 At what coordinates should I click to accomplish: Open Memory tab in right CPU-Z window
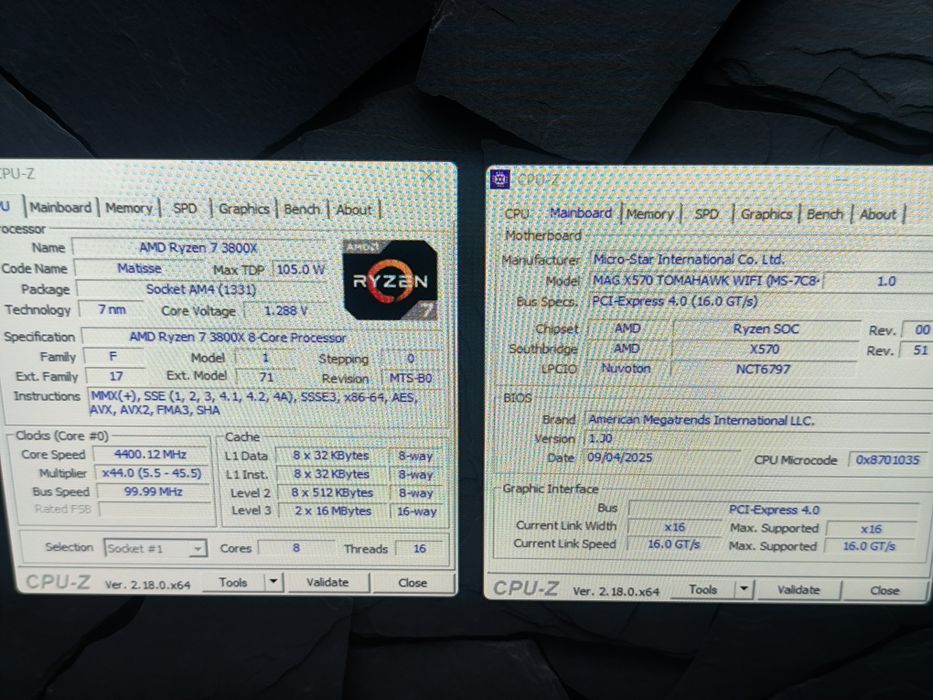[650, 214]
